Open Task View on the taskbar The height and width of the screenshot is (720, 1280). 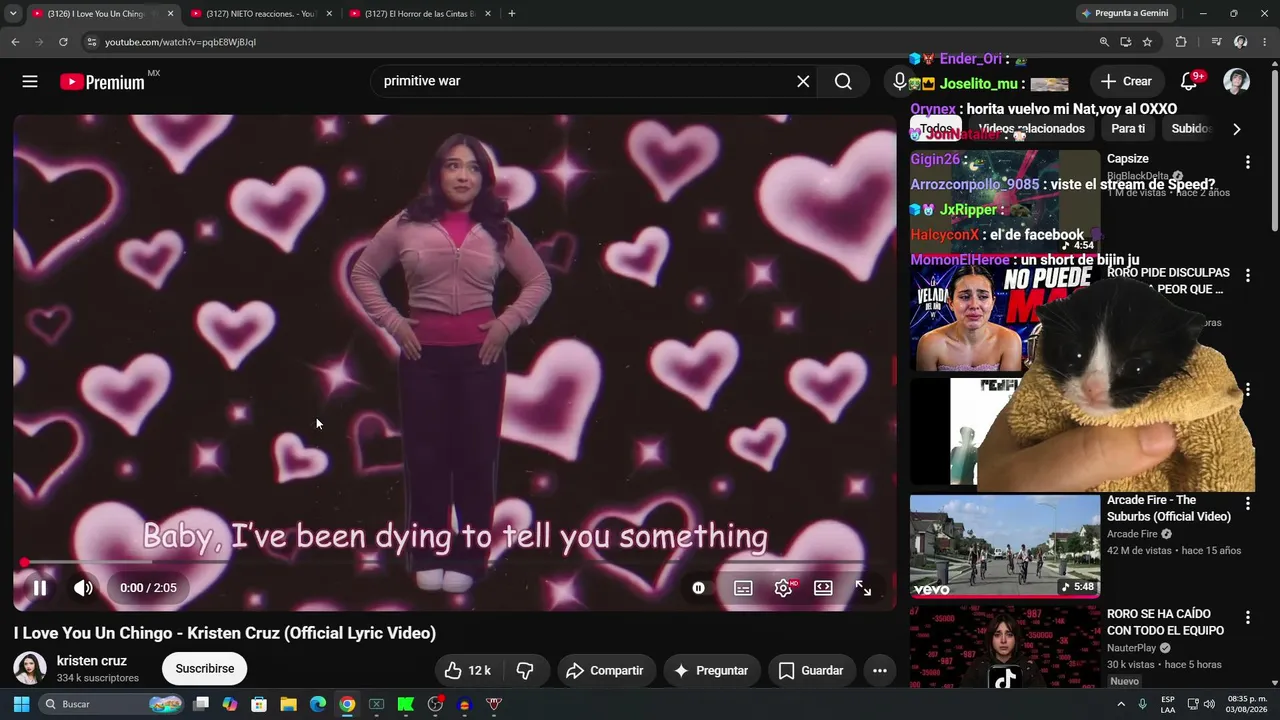click(x=201, y=704)
